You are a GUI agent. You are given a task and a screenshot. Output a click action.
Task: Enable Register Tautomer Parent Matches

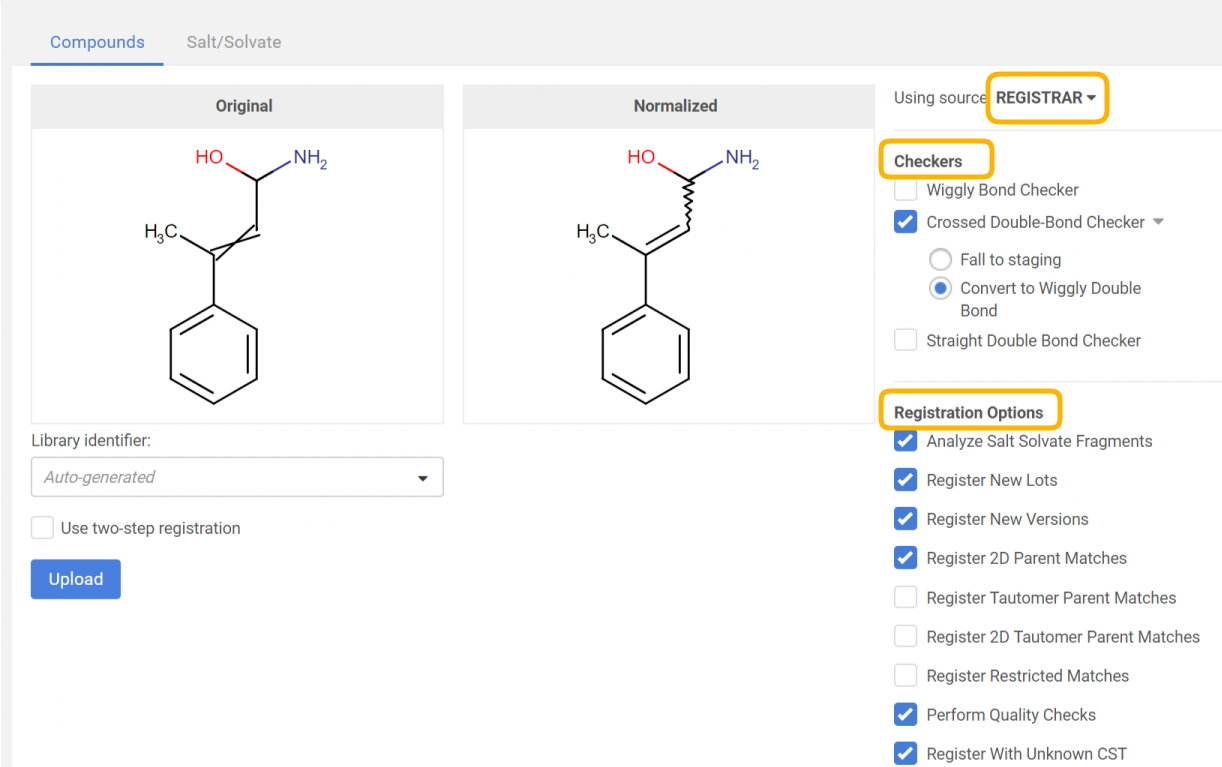[906, 598]
